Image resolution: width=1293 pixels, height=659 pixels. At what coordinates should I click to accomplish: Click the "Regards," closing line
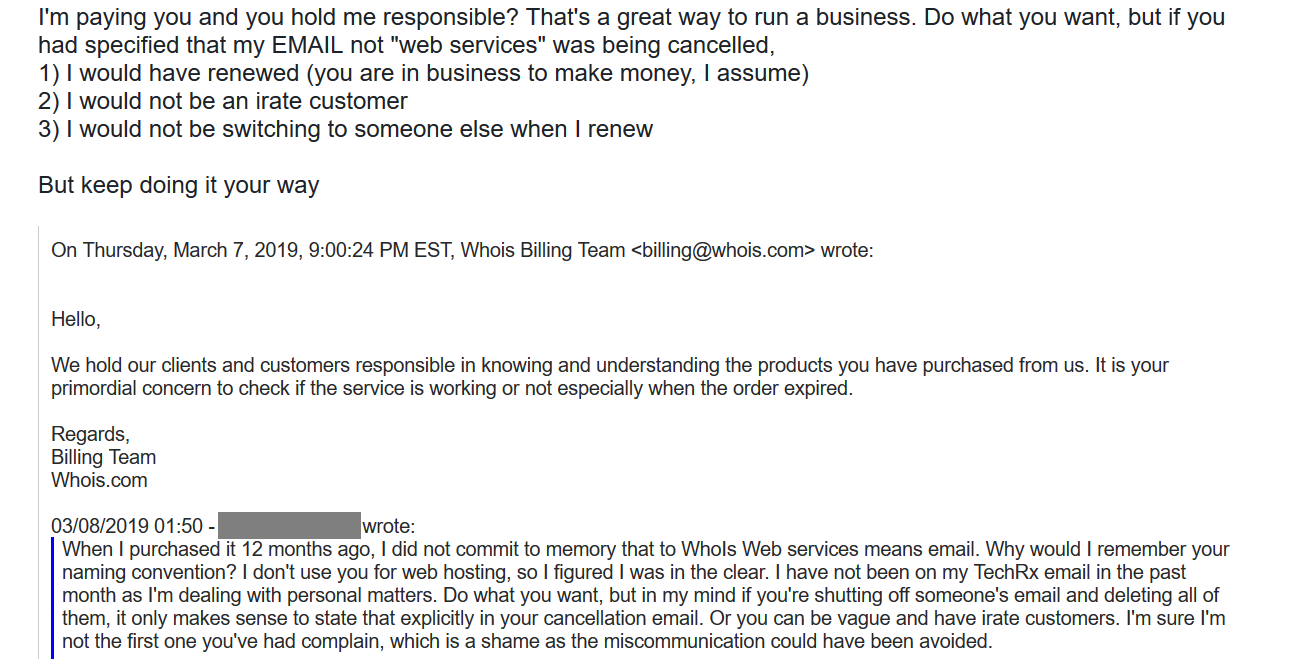[90, 434]
